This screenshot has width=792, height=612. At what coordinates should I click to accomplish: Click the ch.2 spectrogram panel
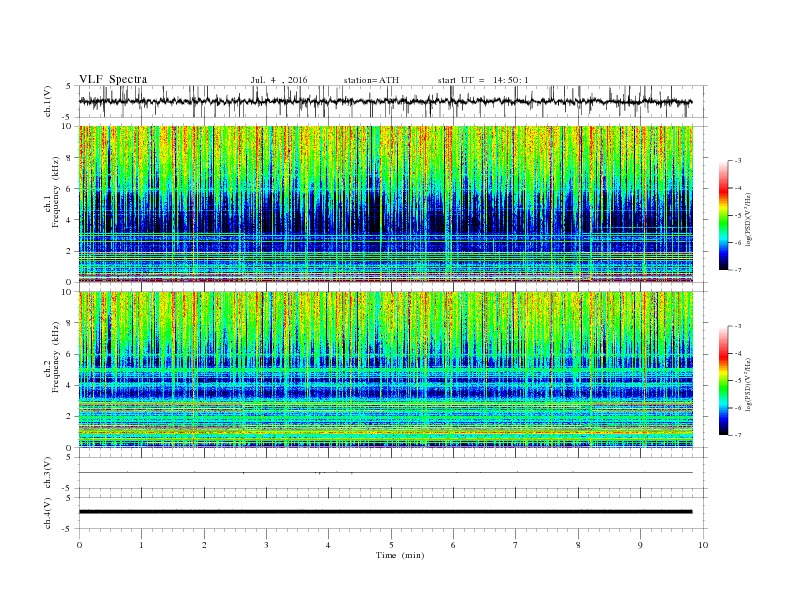point(386,370)
